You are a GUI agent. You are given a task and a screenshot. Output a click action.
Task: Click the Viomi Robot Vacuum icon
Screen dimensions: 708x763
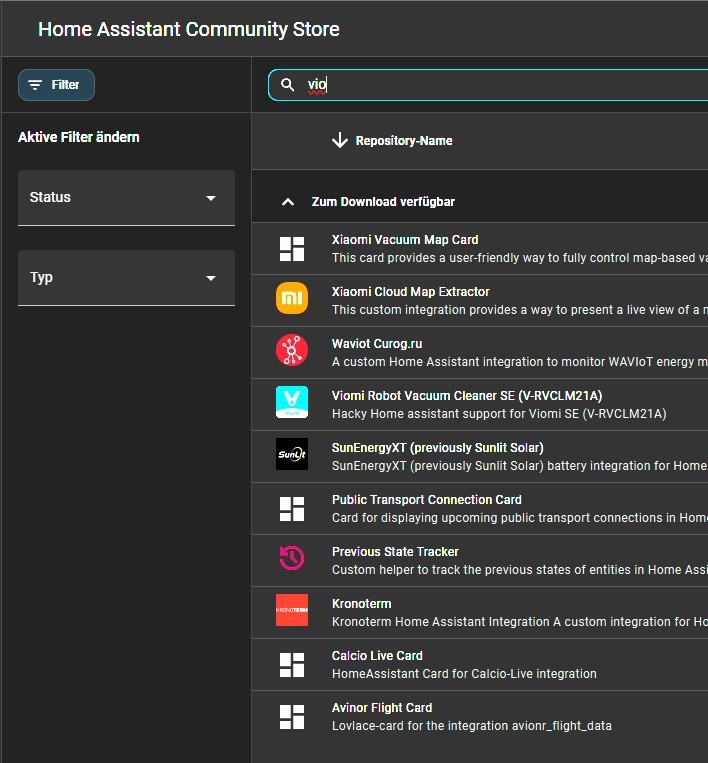(292, 402)
